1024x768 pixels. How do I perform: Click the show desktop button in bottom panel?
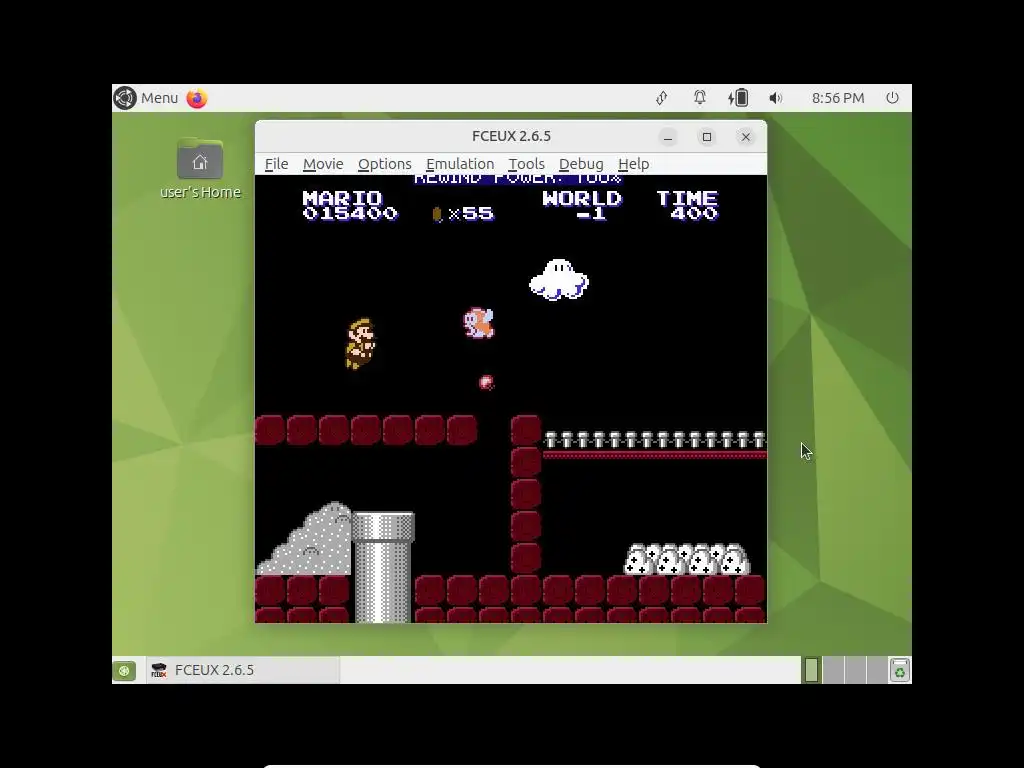coord(124,670)
